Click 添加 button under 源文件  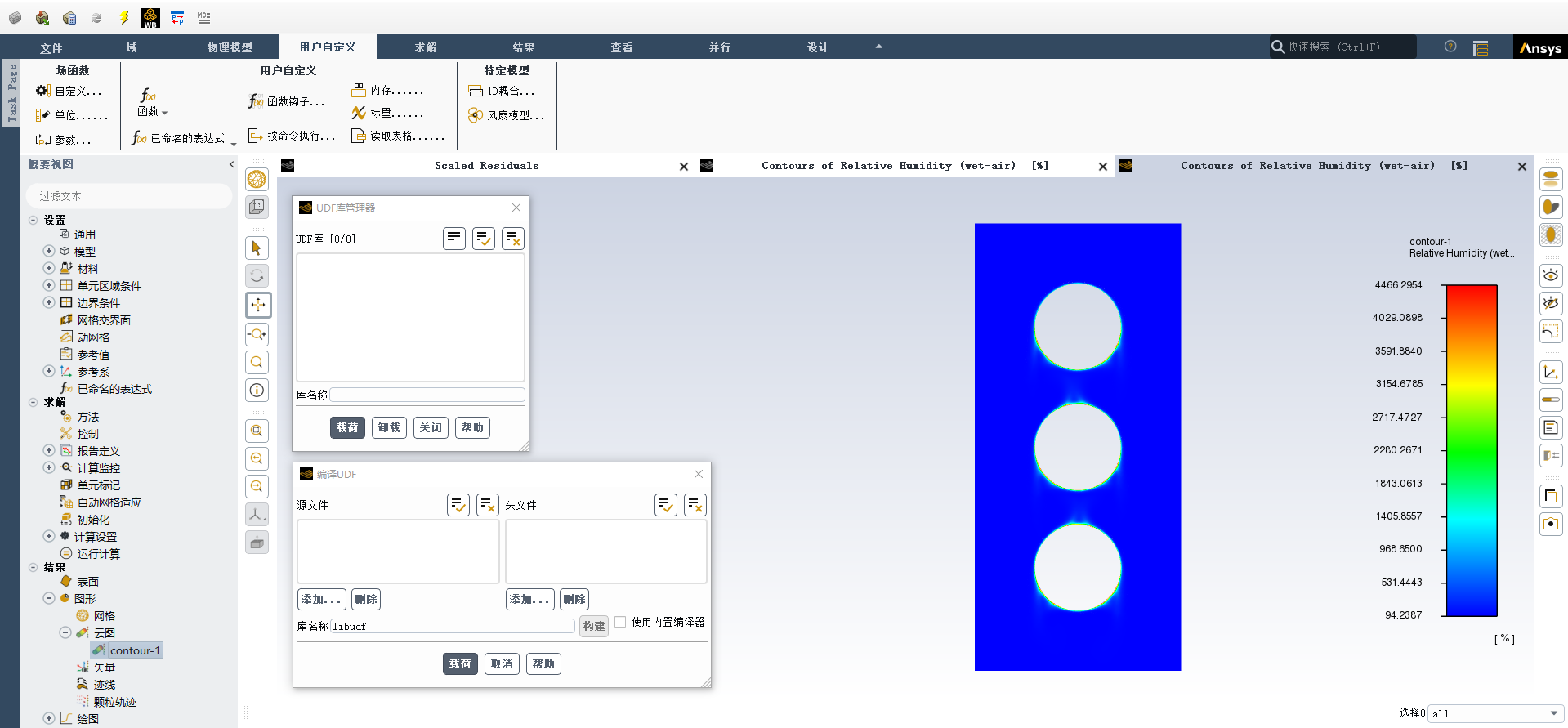pyautogui.click(x=322, y=599)
